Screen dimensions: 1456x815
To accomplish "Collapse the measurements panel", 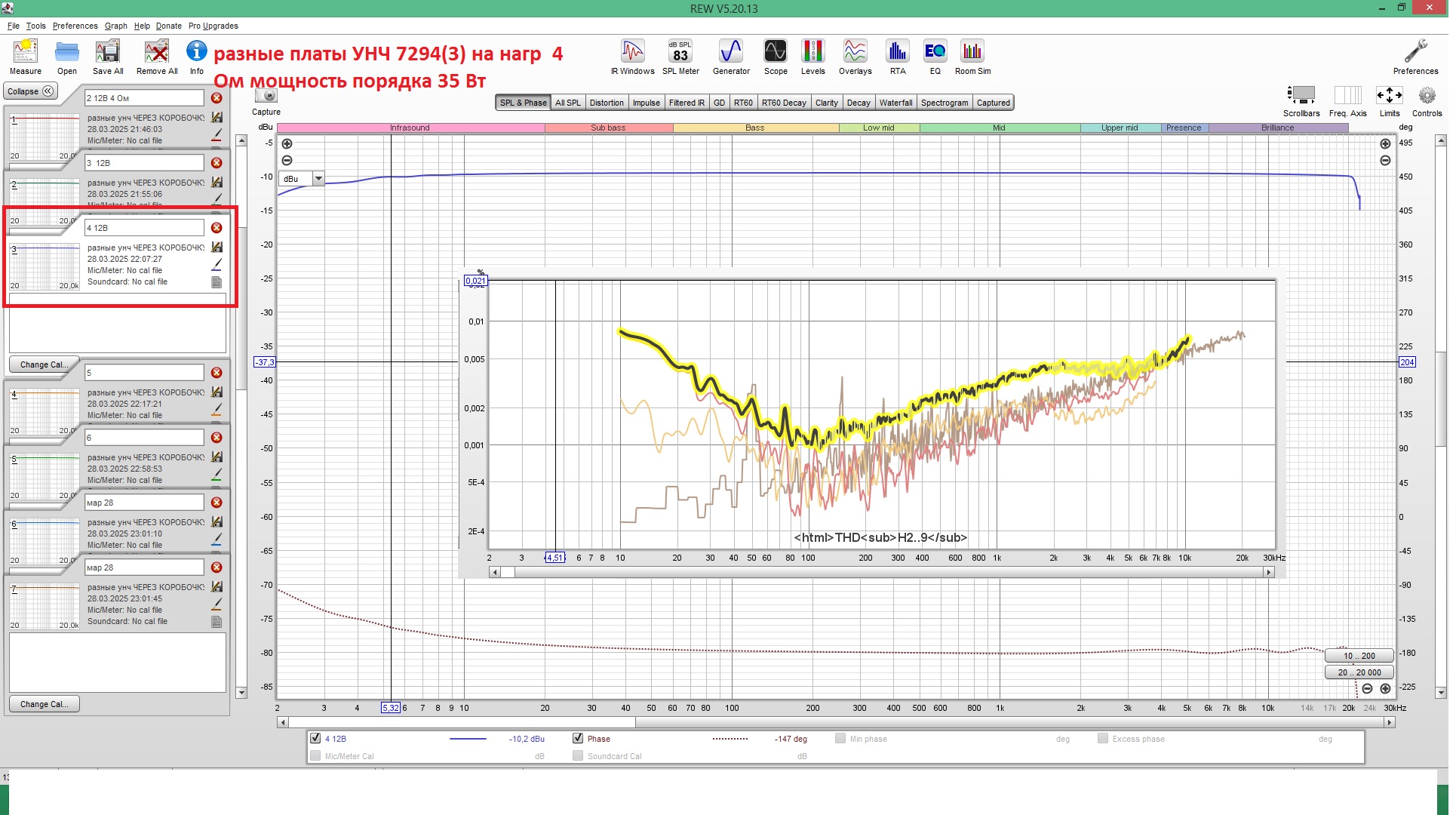I will coord(31,91).
